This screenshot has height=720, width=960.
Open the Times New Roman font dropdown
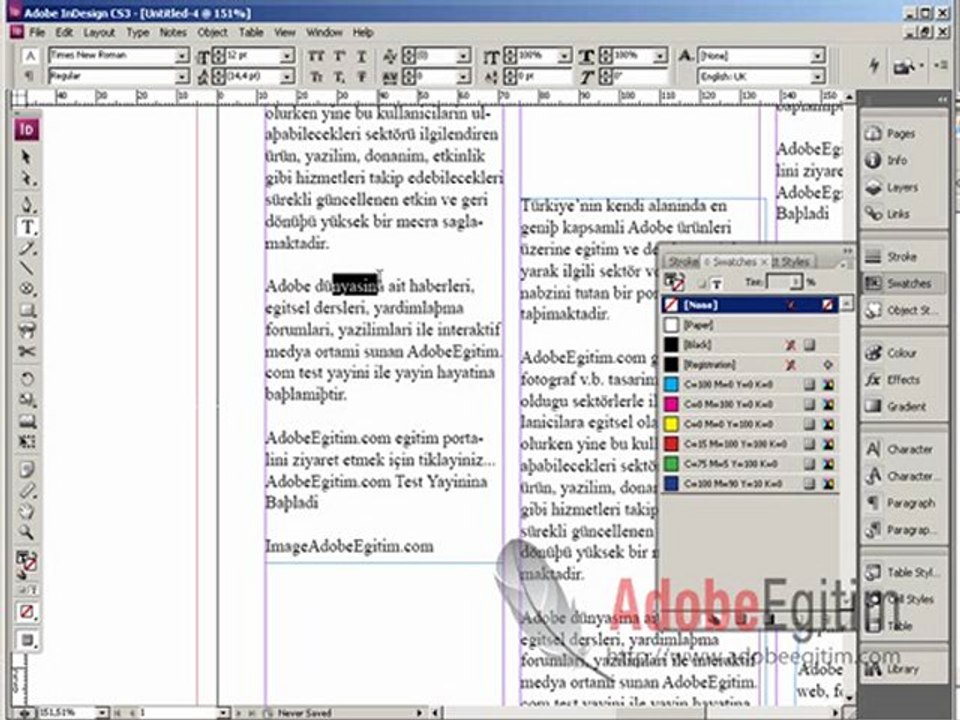coord(181,56)
